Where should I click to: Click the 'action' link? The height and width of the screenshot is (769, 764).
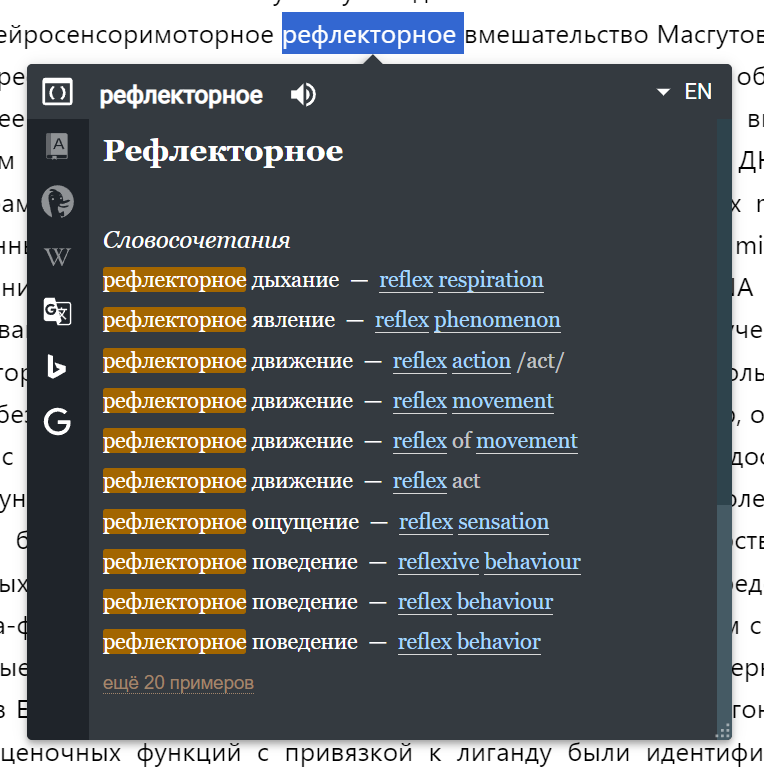481,361
